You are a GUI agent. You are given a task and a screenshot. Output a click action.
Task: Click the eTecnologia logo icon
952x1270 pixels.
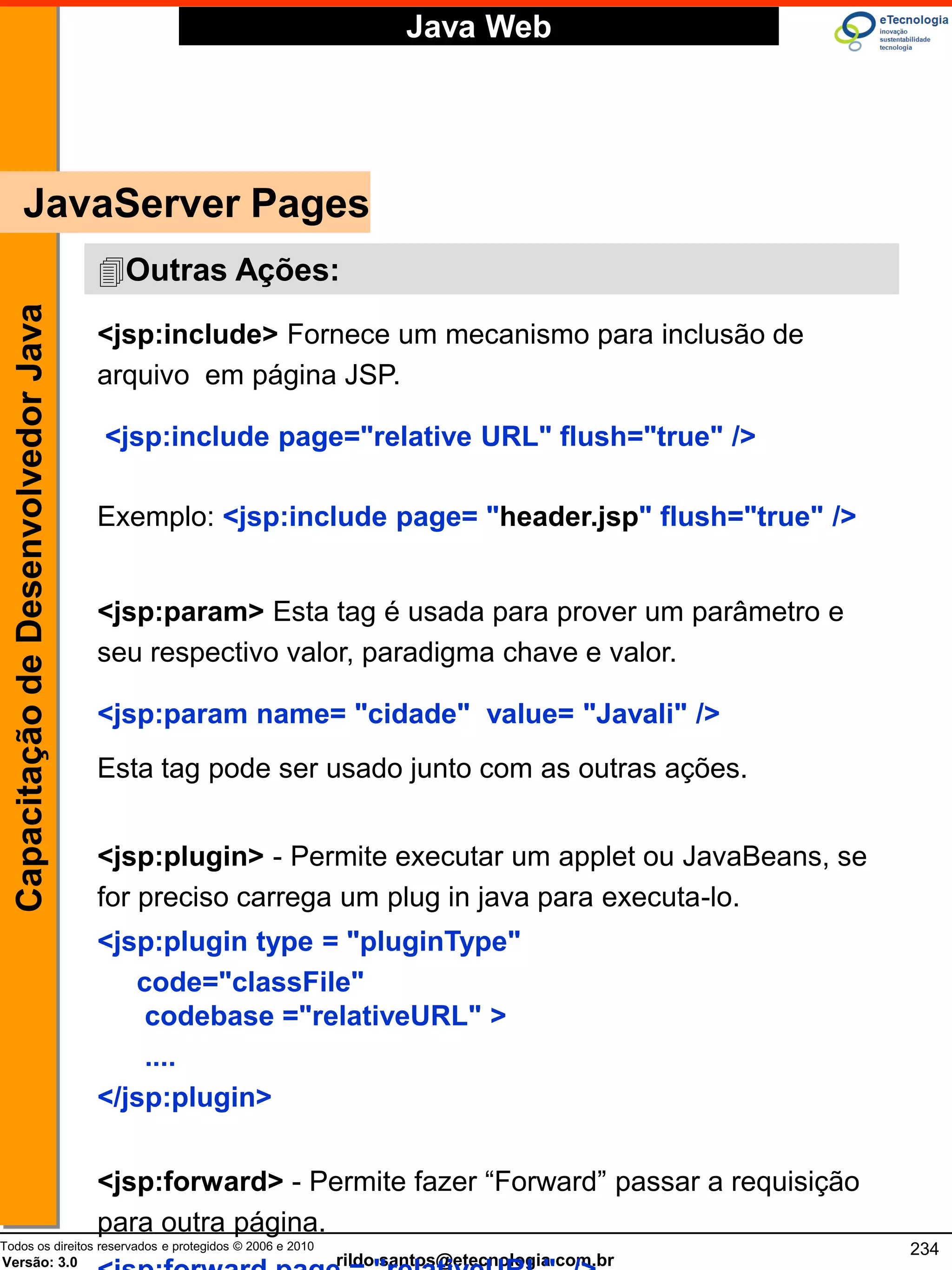pos(854,31)
